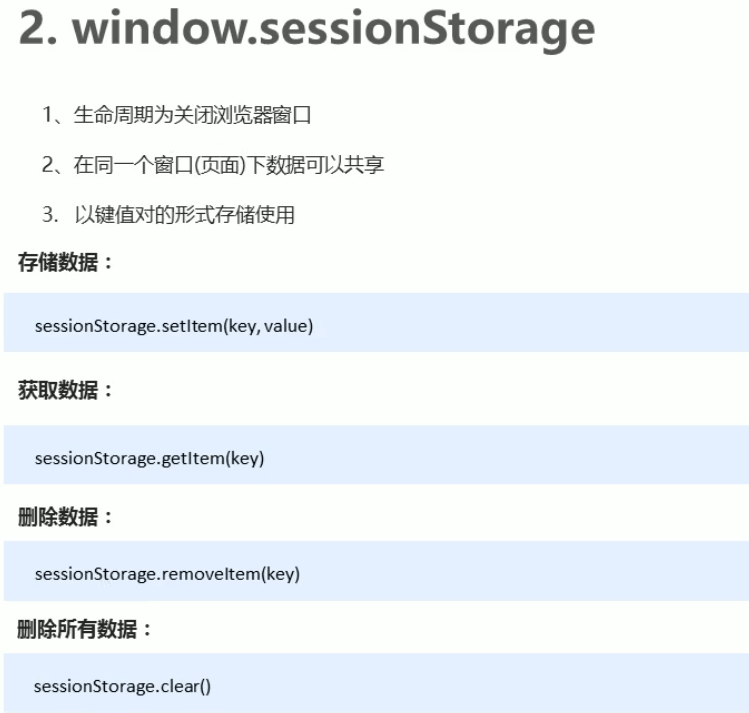Click the clear() code block background
This screenshot has height=713, width=749.
coord(376,683)
